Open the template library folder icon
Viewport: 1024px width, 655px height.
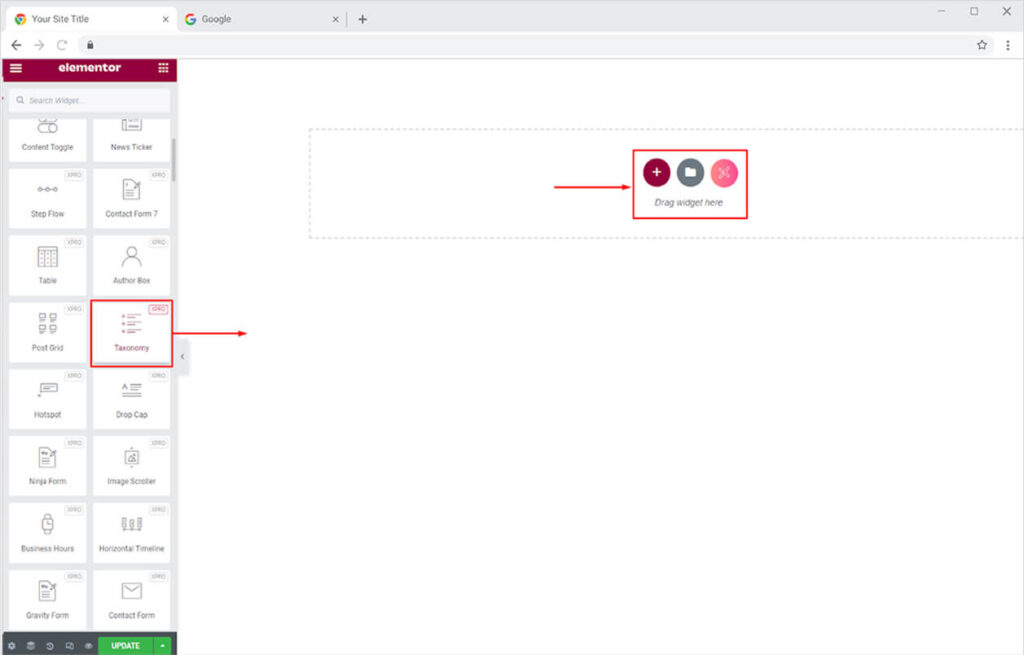[690, 172]
